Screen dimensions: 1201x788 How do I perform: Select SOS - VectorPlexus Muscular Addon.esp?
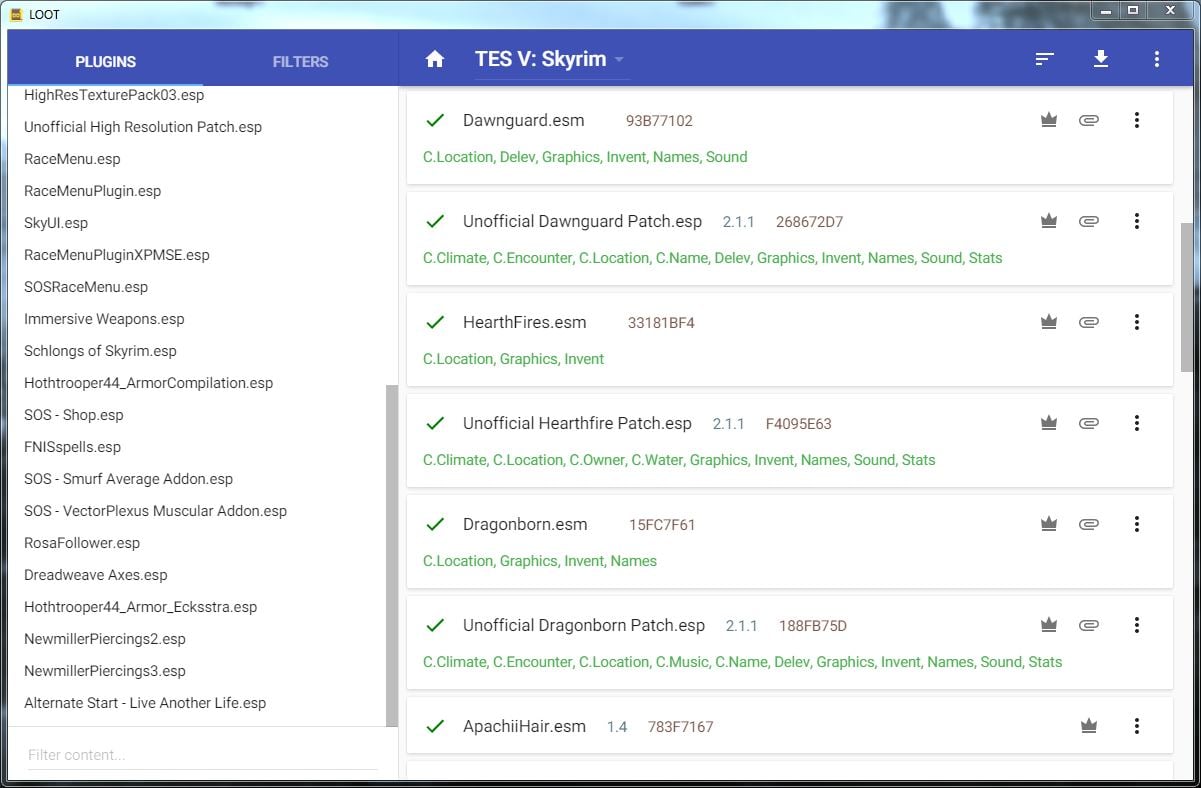[155, 511]
